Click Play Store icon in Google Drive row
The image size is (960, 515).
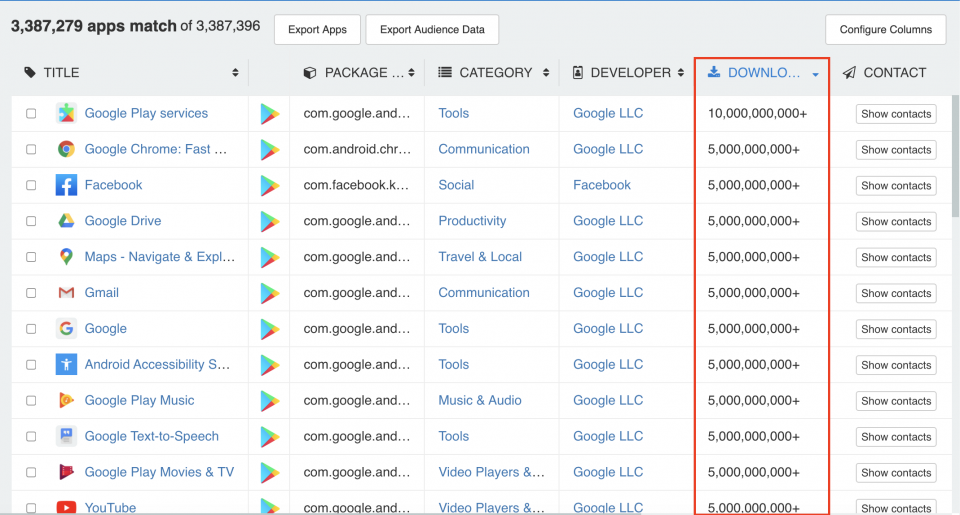(269, 221)
